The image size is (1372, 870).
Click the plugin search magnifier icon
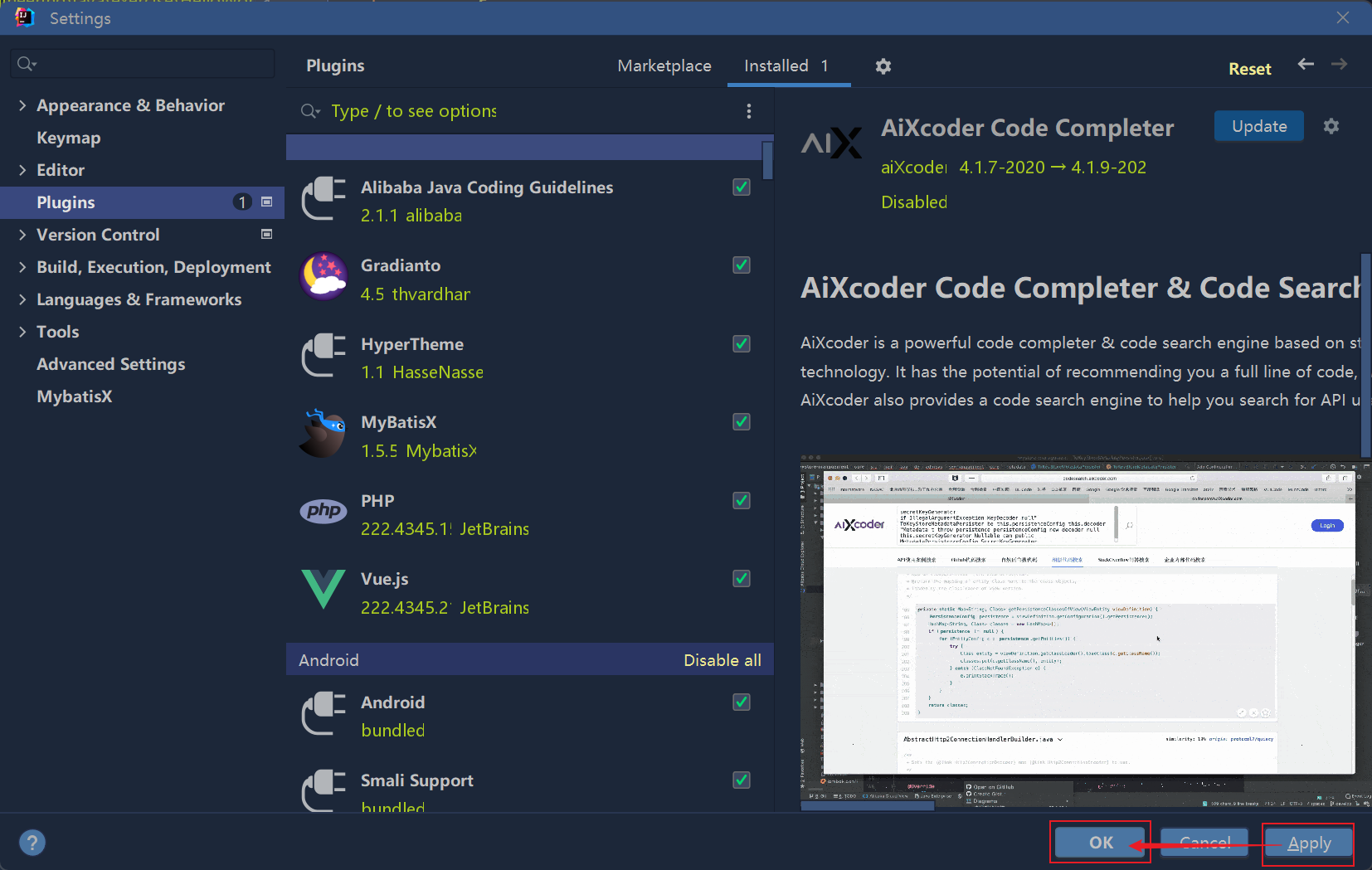click(x=309, y=111)
